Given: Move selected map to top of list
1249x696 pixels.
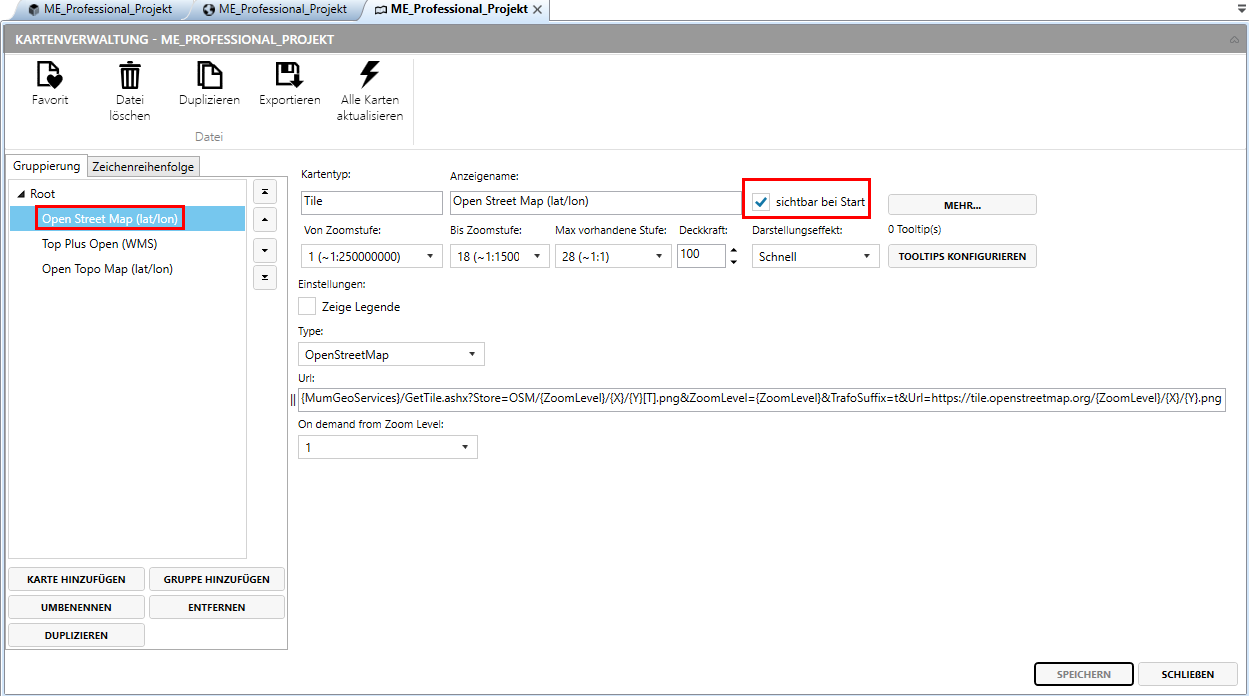Looking at the screenshot, I should 265,191.
